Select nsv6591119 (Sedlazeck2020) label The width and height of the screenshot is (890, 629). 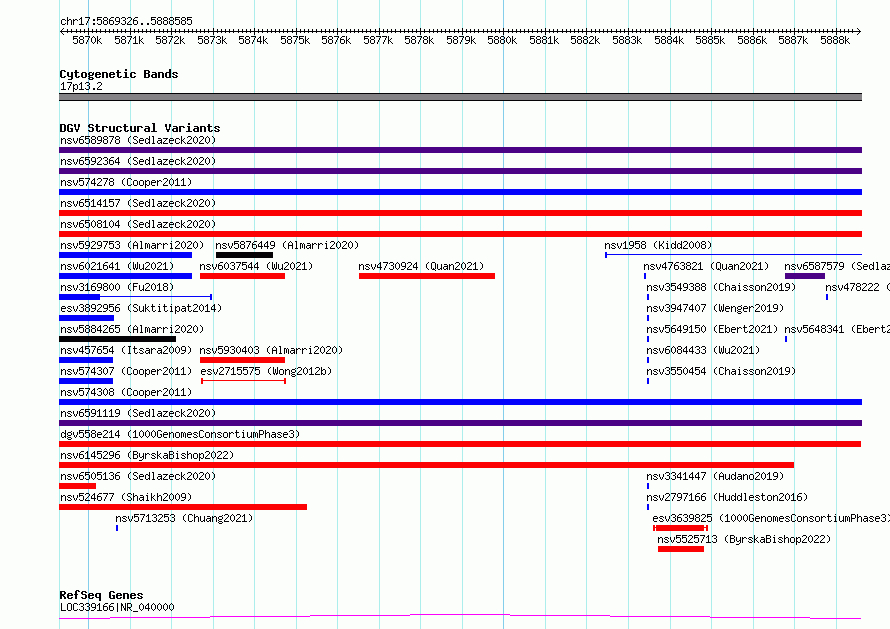tap(138, 413)
